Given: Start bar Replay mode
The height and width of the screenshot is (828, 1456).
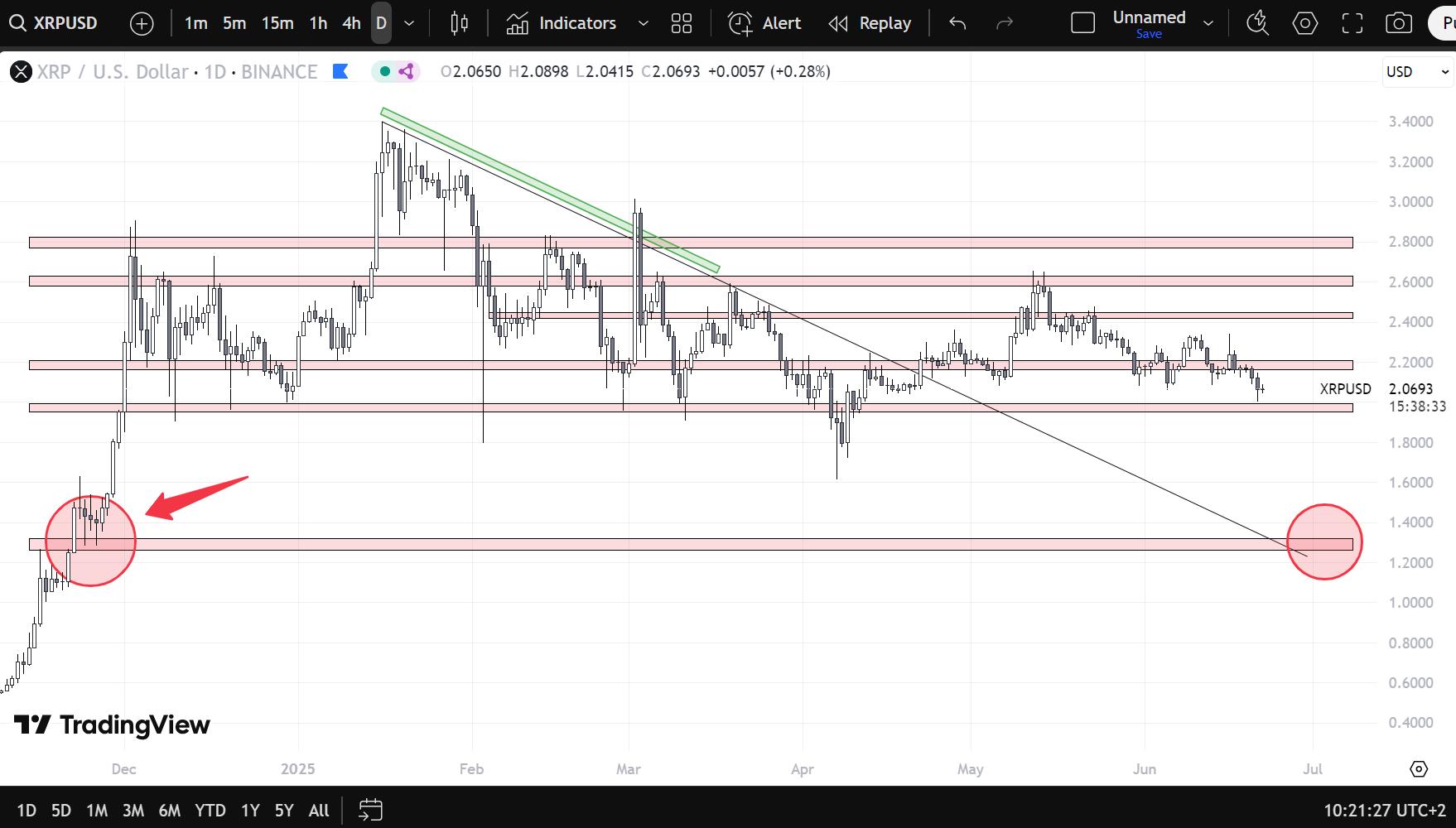Looking at the screenshot, I should coord(870,23).
